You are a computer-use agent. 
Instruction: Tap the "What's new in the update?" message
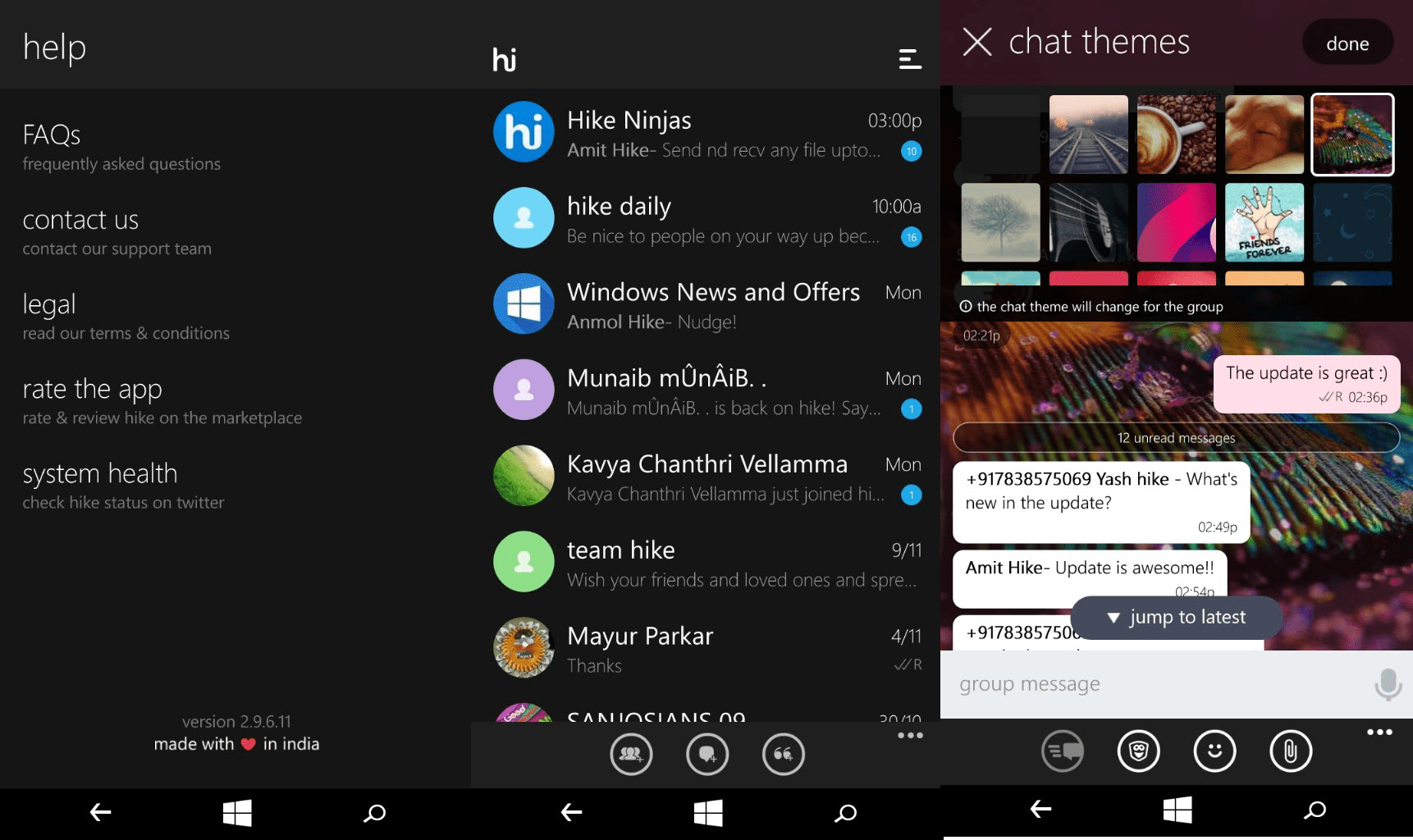[1101, 502]
